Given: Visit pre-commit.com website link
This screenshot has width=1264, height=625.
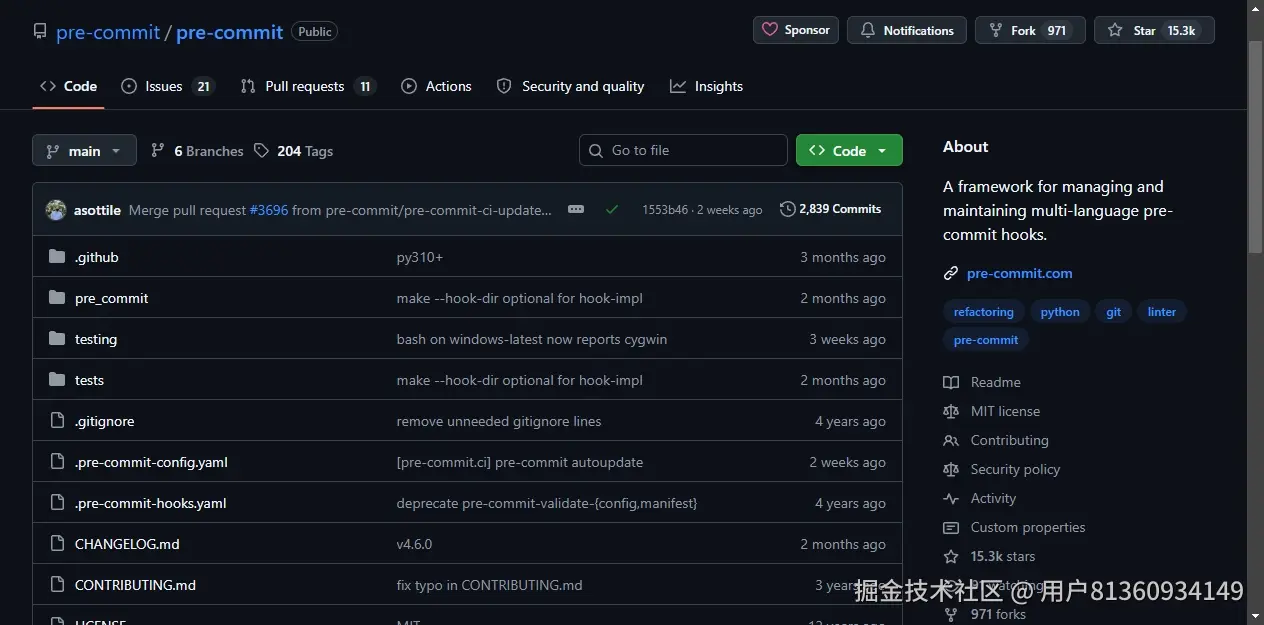Looking at the screenshot, I should click(1020, 273).
